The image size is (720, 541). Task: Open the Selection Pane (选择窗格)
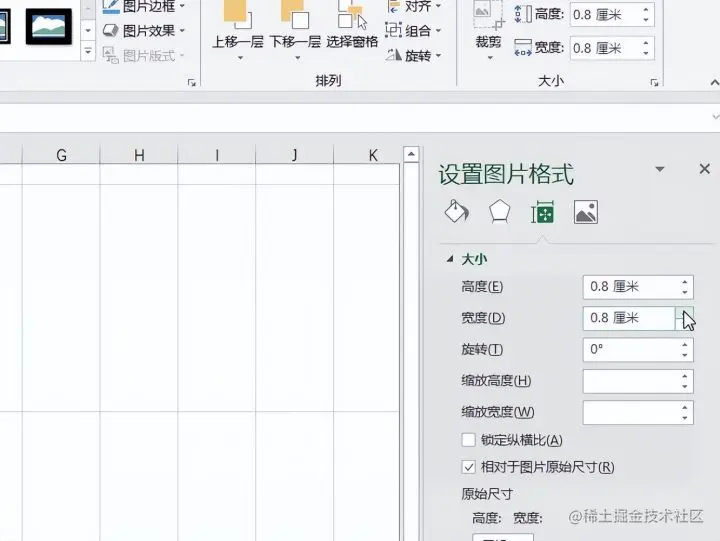(x=352, y=23)
